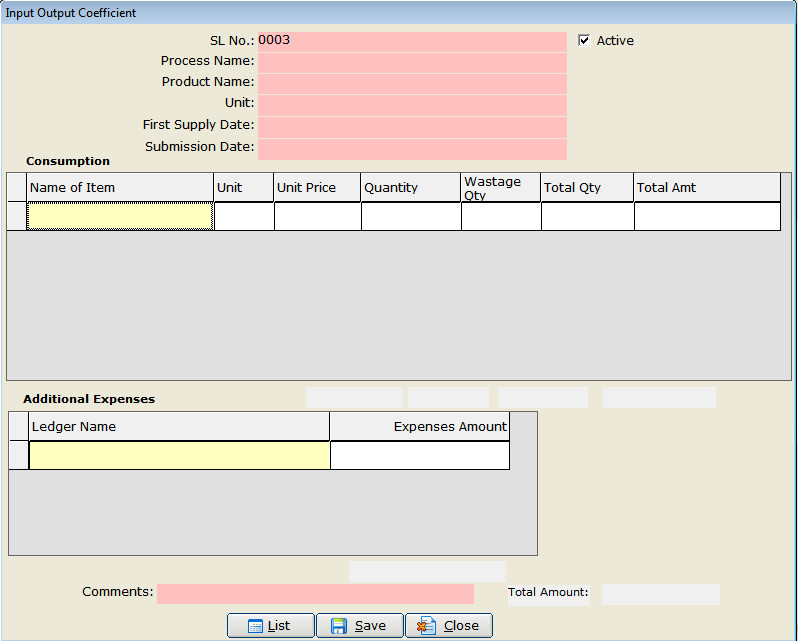Click the Expenses Amount cell

[x=420, y=455]
